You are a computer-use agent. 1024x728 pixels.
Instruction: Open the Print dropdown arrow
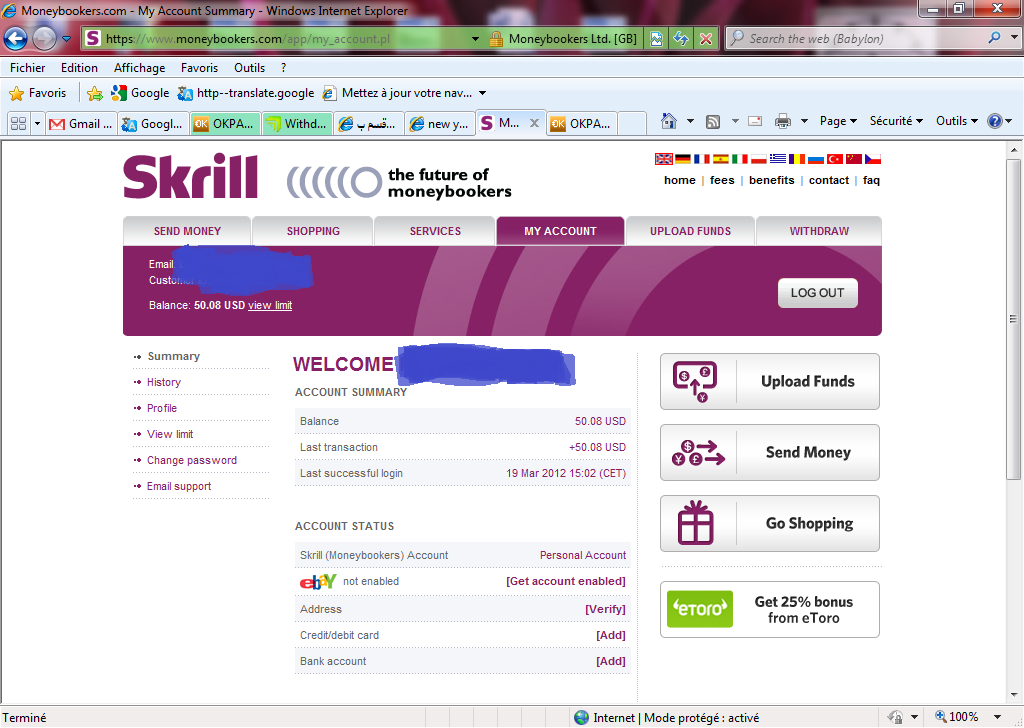click(805, 121)
